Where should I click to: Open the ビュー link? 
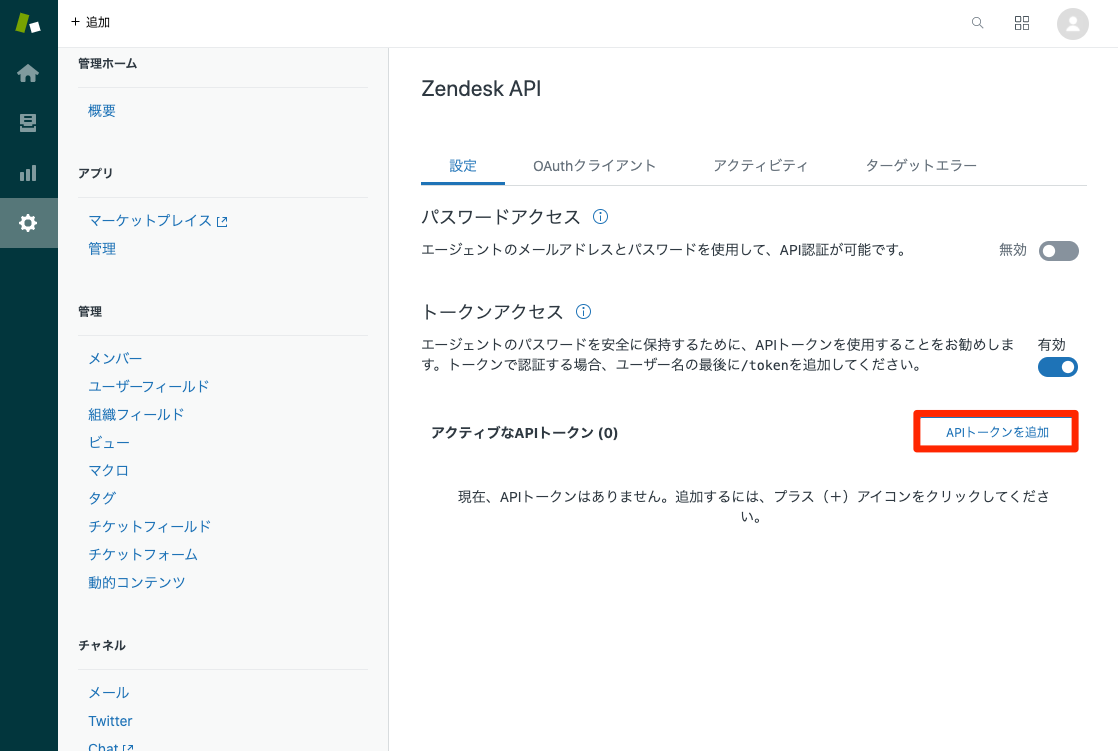[108, 442]
